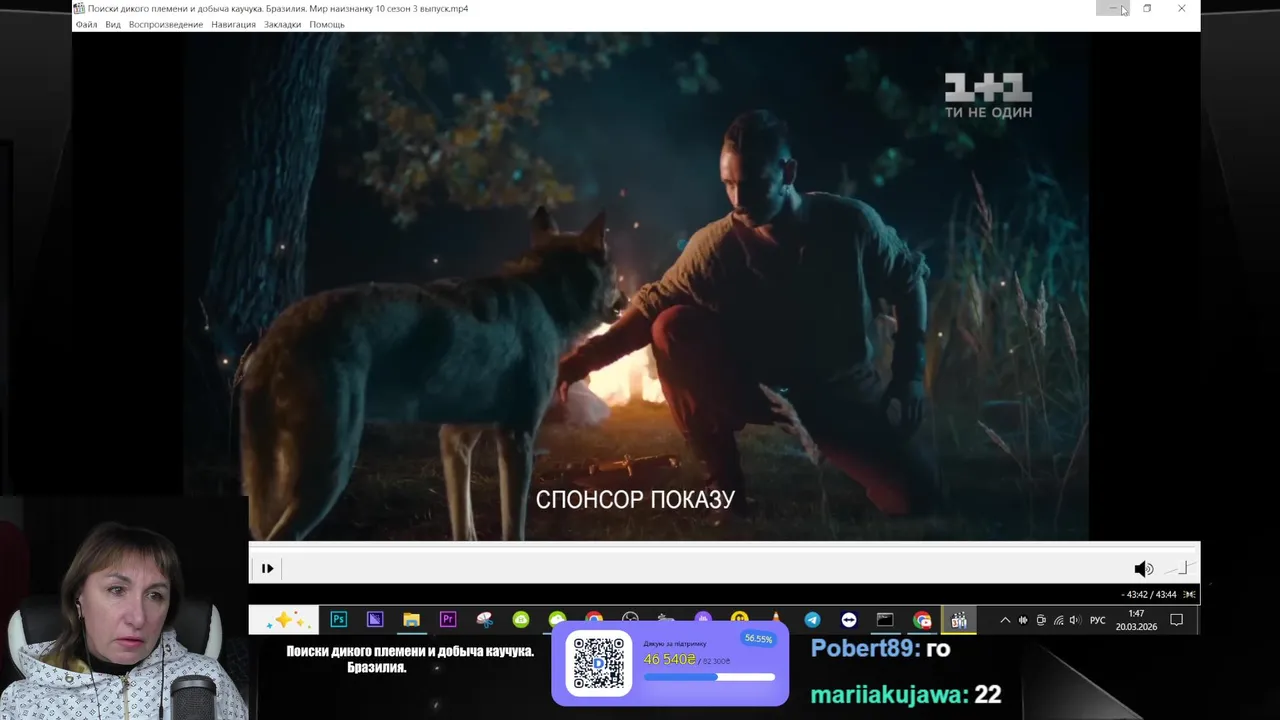Viewport: 1280px width, 720px height.
Task: Open Premiere Pro from the taskbar
Action: pyautogui.click(x=448, y=620)
